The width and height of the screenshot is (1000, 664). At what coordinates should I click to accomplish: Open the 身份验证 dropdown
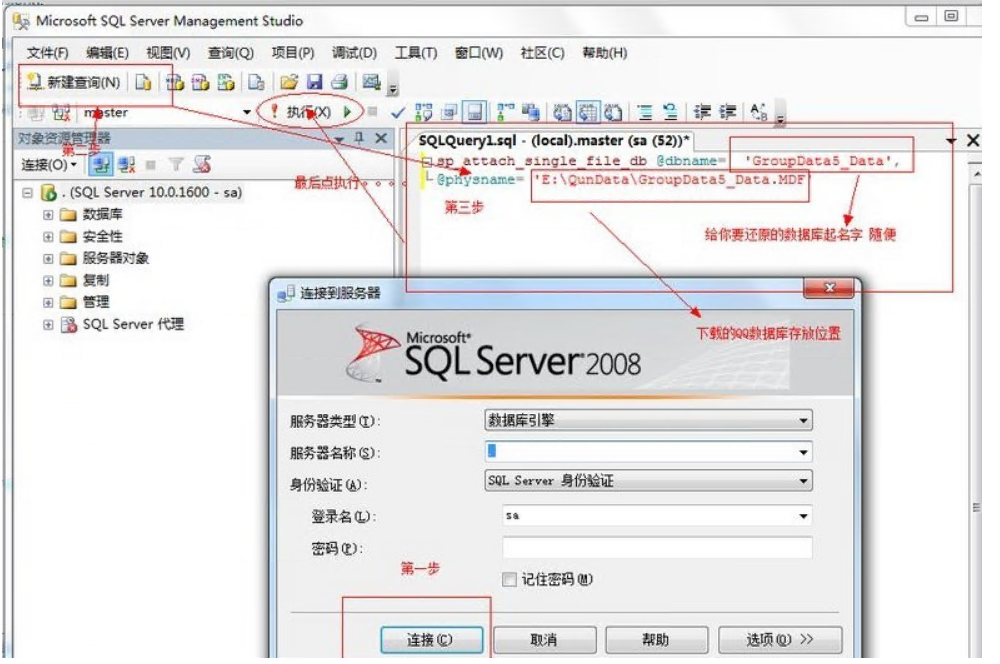pos(648,480)
